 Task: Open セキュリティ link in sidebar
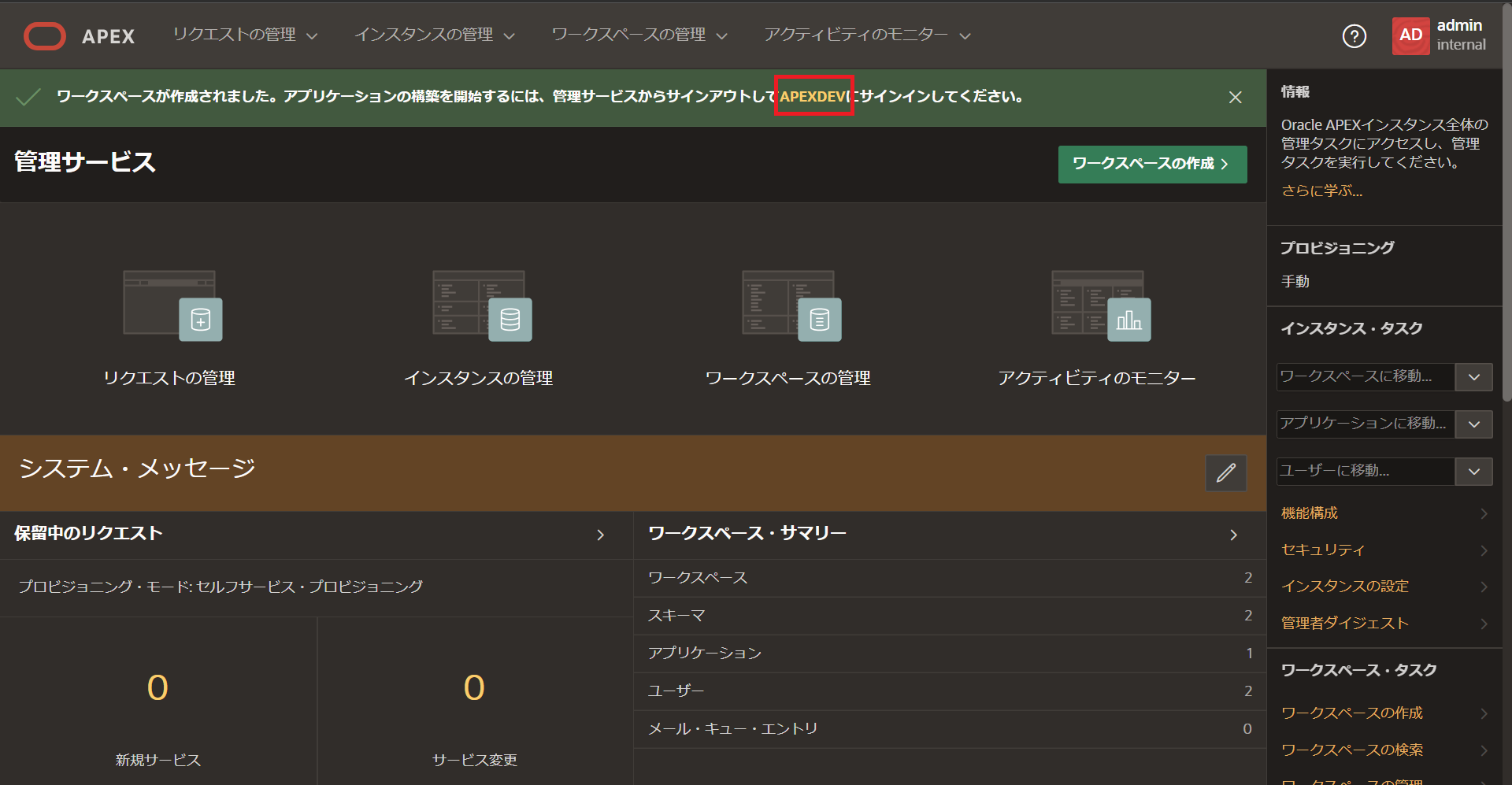tap(1322, 550)
